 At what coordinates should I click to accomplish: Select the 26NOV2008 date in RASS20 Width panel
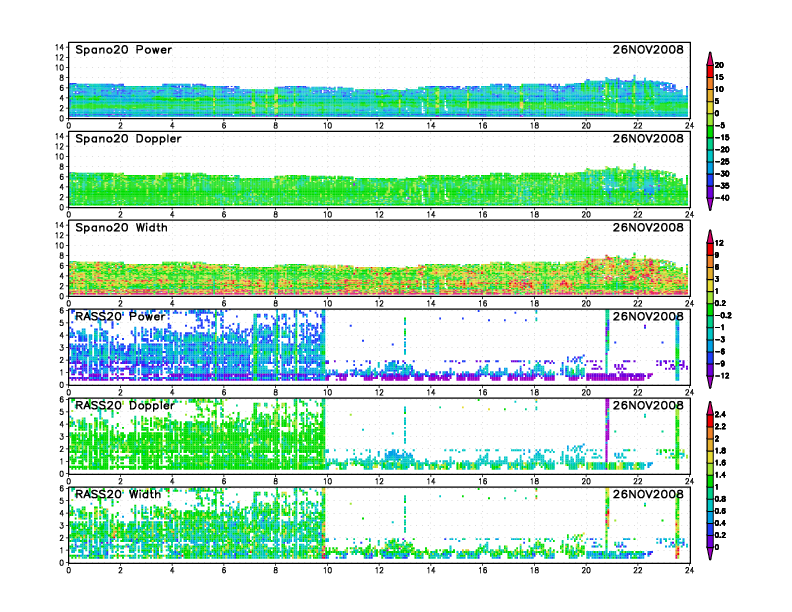tap(648, 494)
